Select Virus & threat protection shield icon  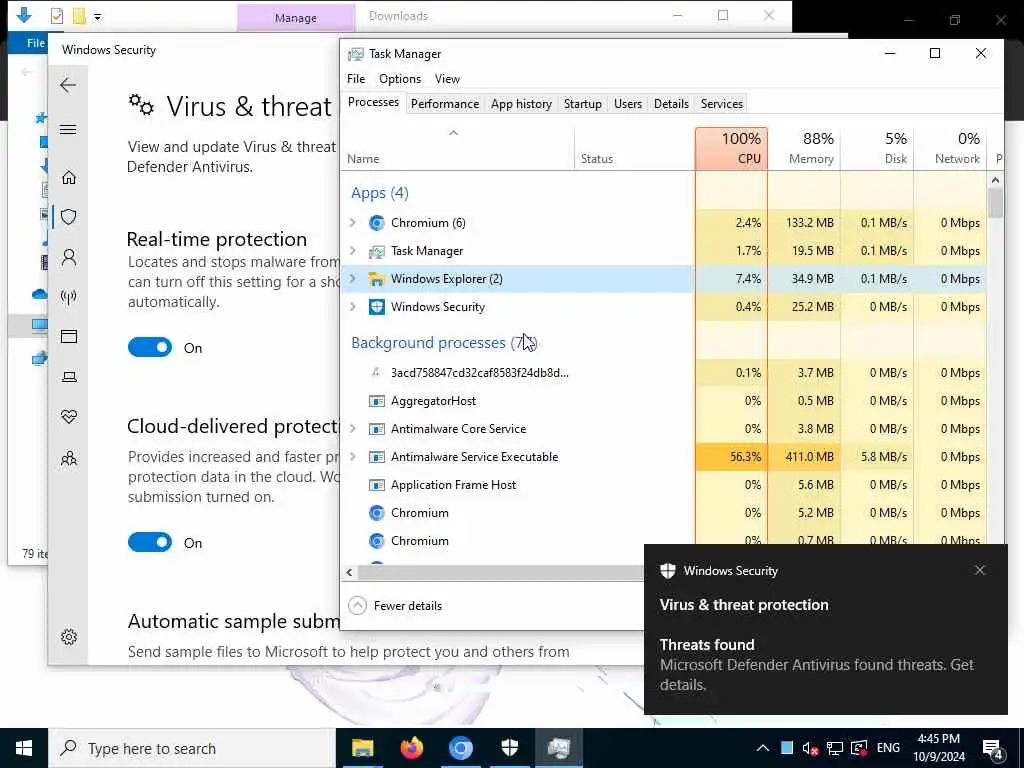click(x=69, y=217)
